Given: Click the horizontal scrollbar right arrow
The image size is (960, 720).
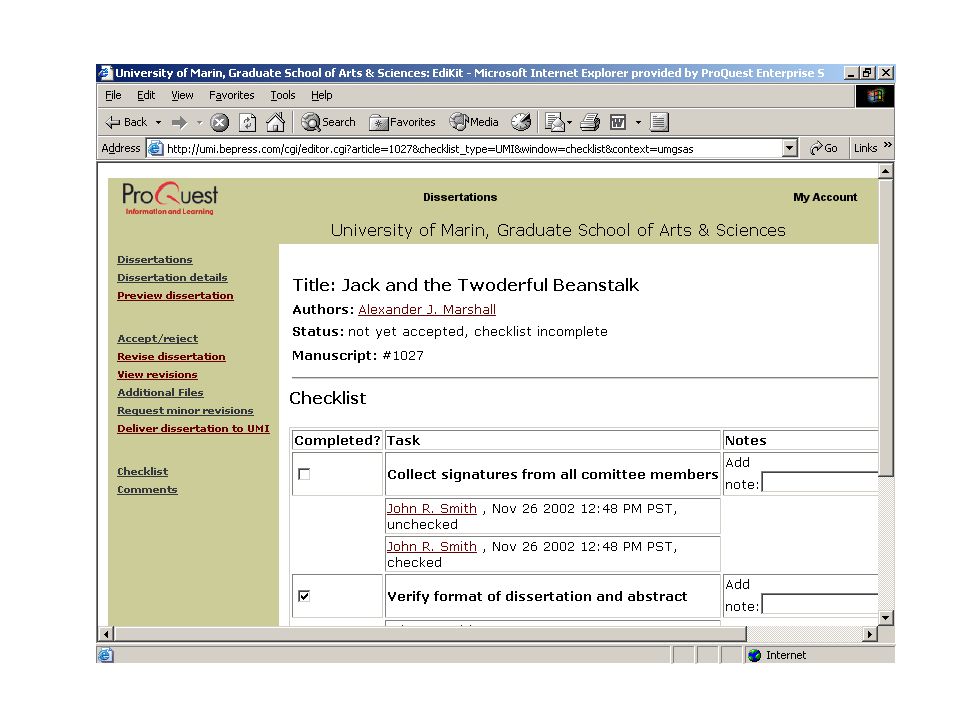Looking at the screenshot, I should (x=869, y=634).
